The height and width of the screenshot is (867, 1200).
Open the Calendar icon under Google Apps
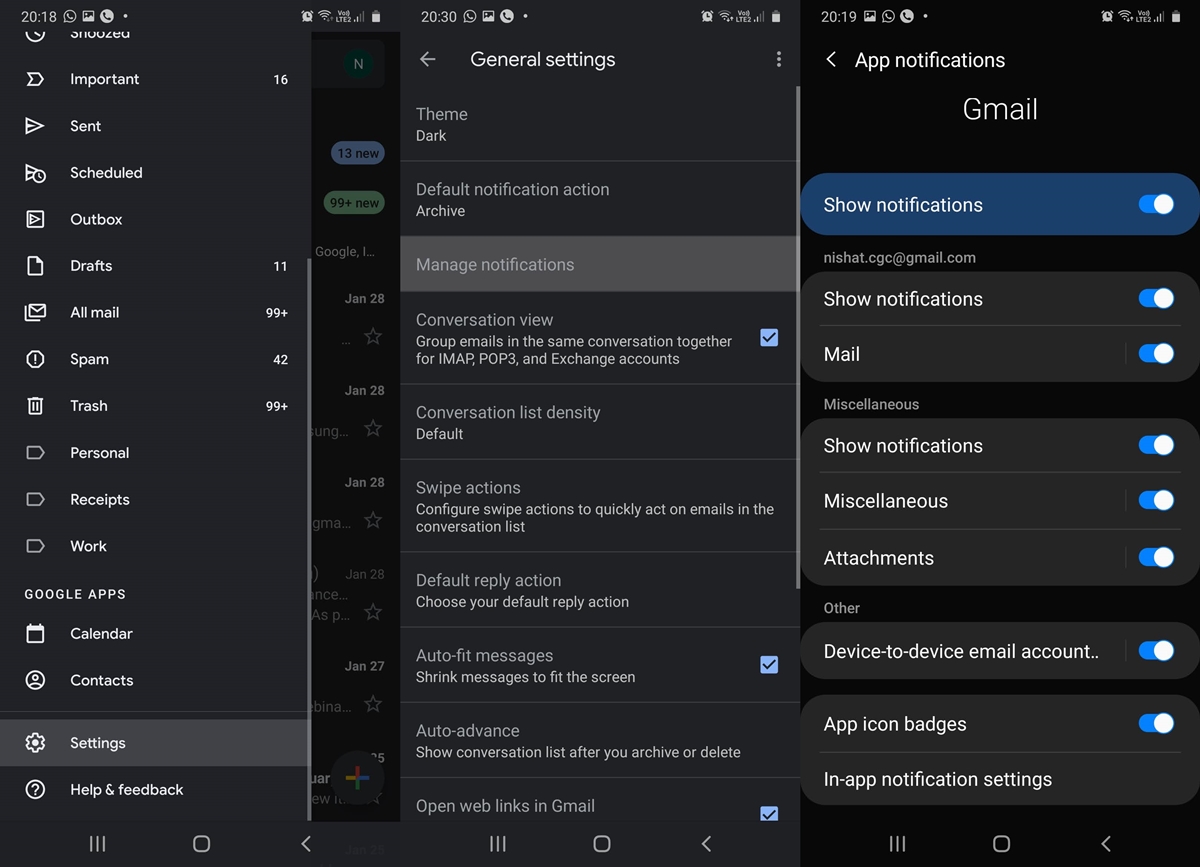click(35, 634)
